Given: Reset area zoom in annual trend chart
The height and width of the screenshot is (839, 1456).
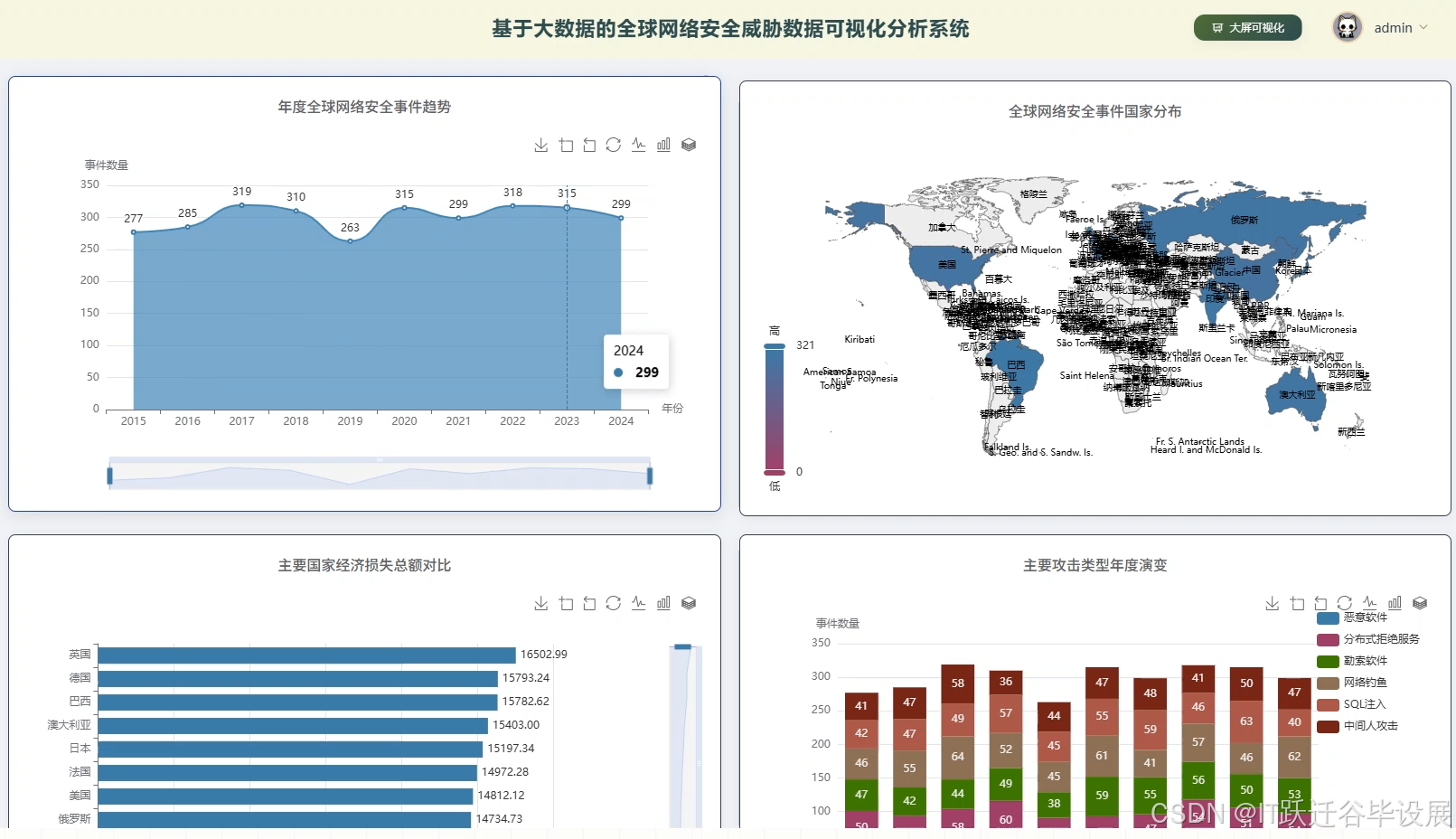Looking at the screenshot, I should tap(589, 145).
